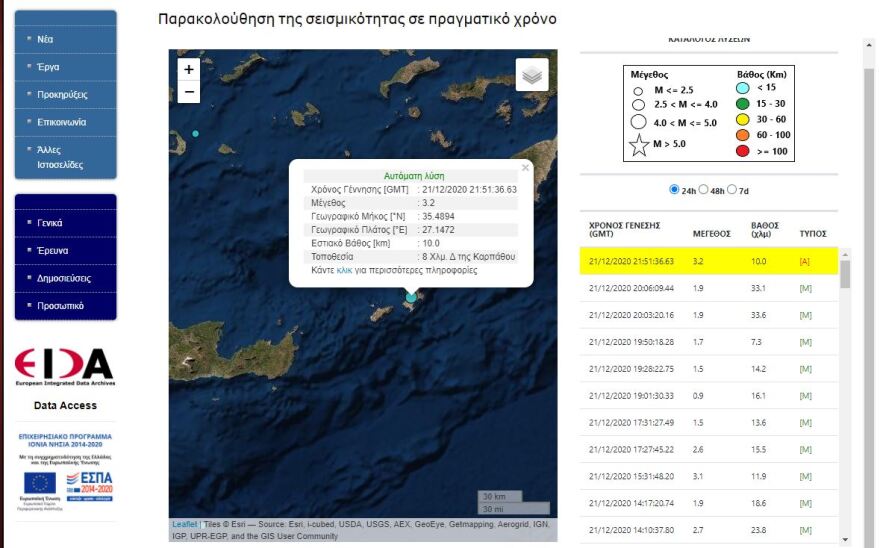Open the Δημοσιεύσεις menu item
The height and width of the screenshot is (548, 880).
click(x=66, y=278)
